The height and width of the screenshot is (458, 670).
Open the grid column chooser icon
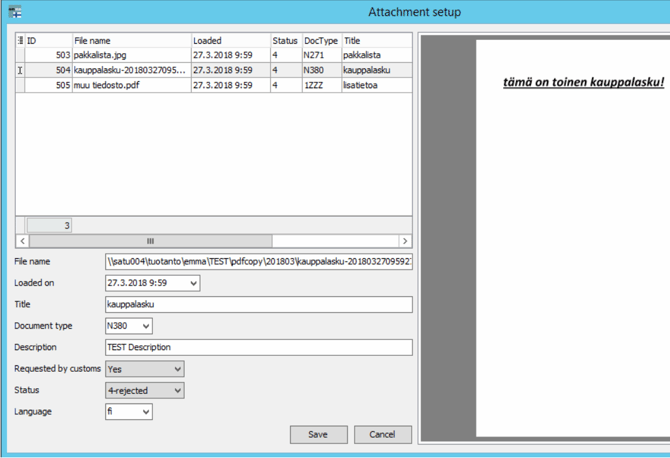(20, 40)
